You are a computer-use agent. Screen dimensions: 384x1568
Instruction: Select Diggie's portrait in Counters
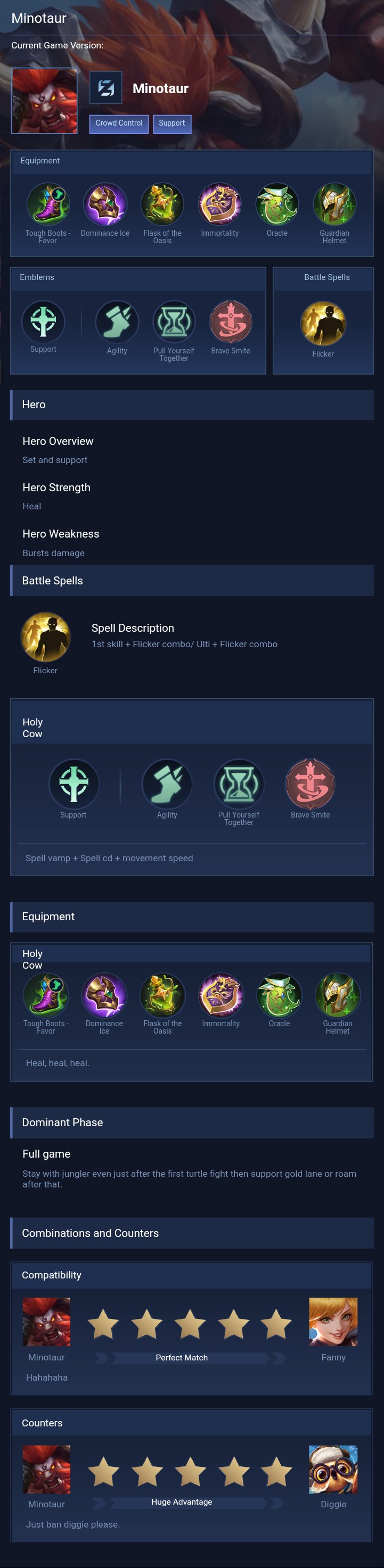click(333, 1470)
